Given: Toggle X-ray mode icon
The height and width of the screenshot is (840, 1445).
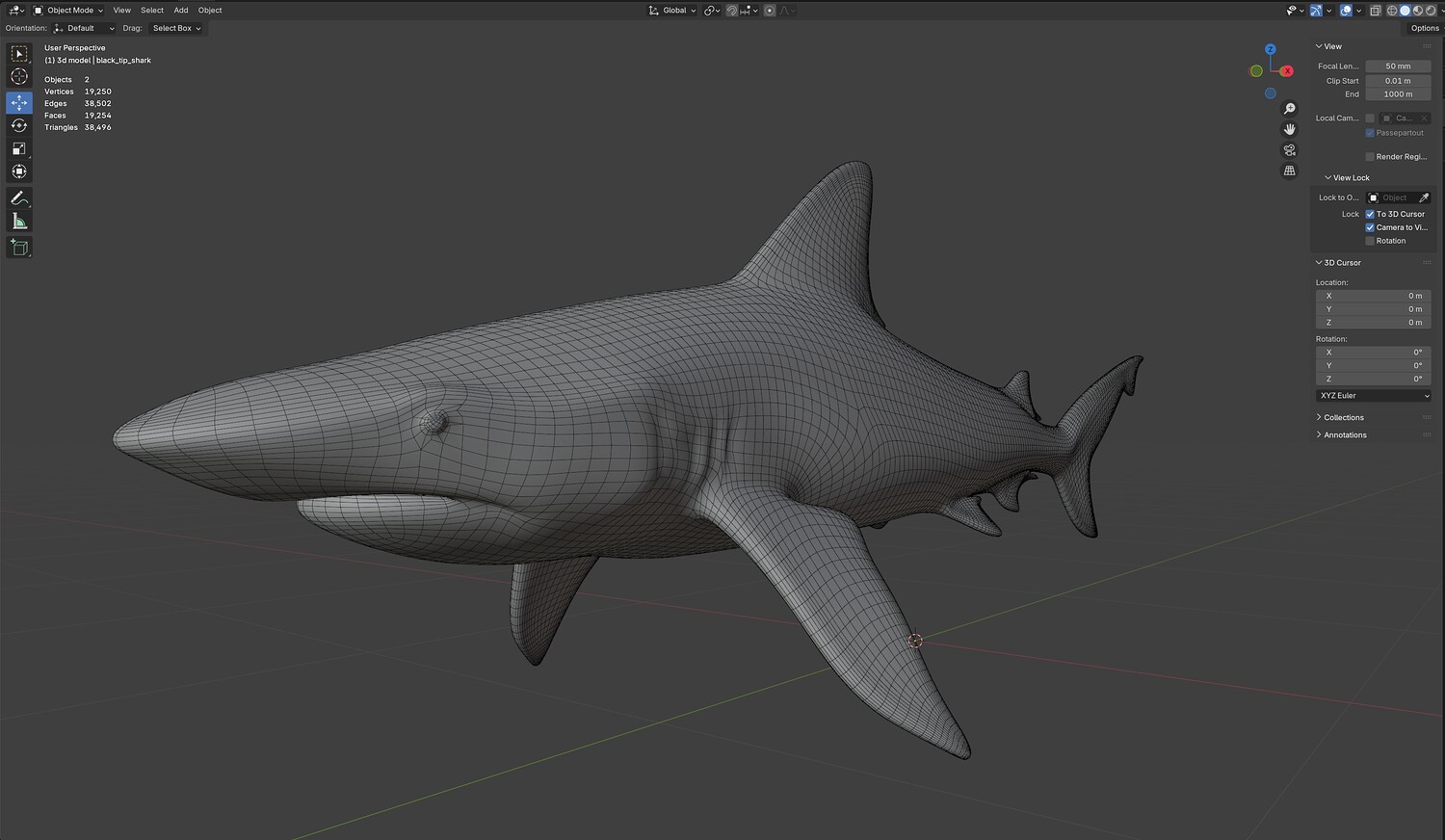Looking at the screenshot, I should tap(1376, 11).
